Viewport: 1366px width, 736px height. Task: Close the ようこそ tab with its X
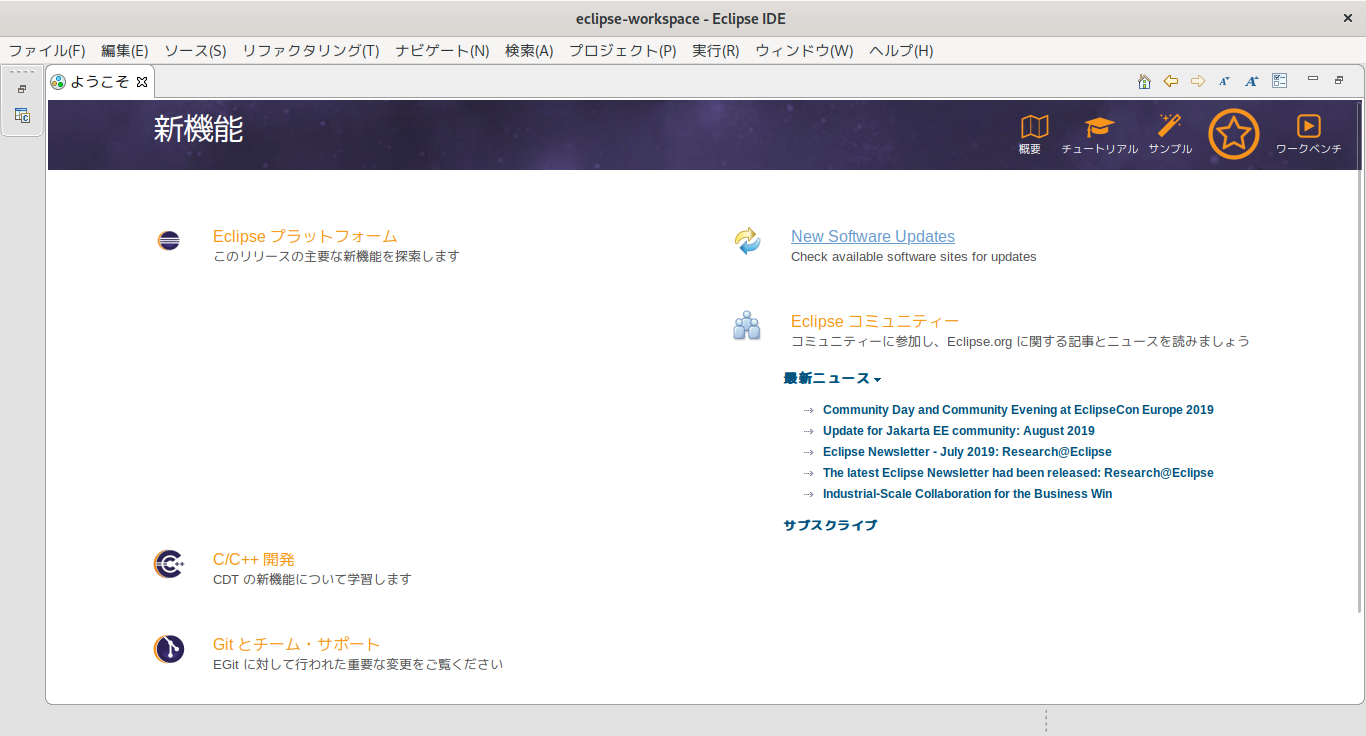coord(142,82)
